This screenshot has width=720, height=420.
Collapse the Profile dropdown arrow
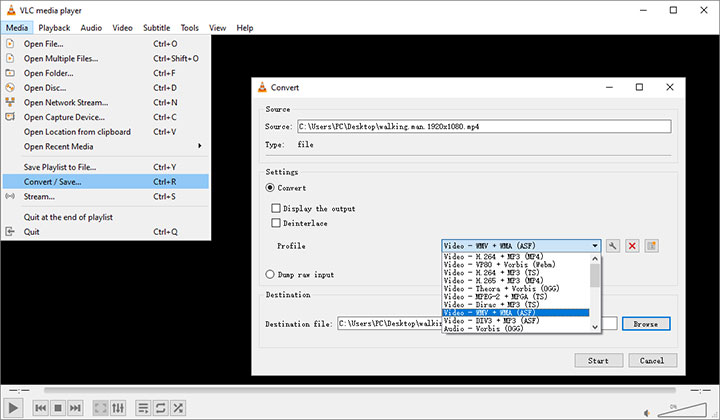(595, 246)
